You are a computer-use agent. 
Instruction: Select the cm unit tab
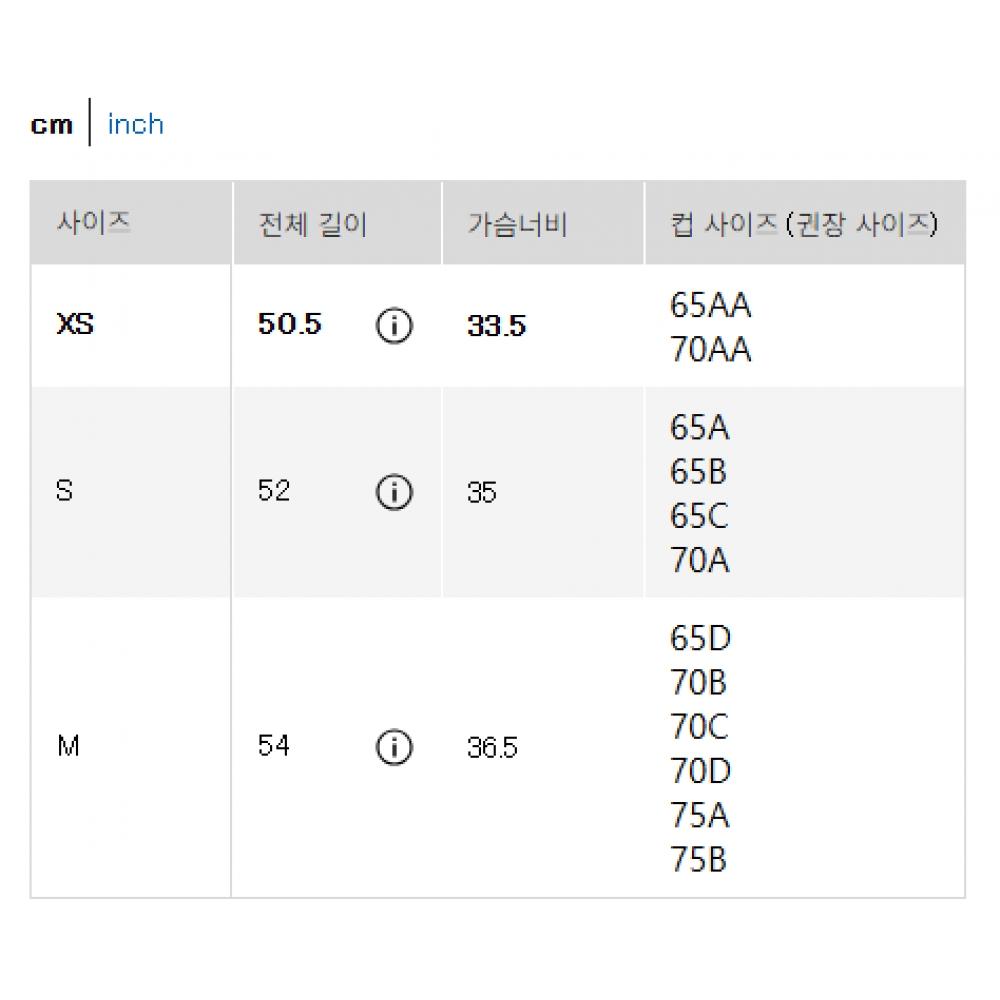(52, 125)
